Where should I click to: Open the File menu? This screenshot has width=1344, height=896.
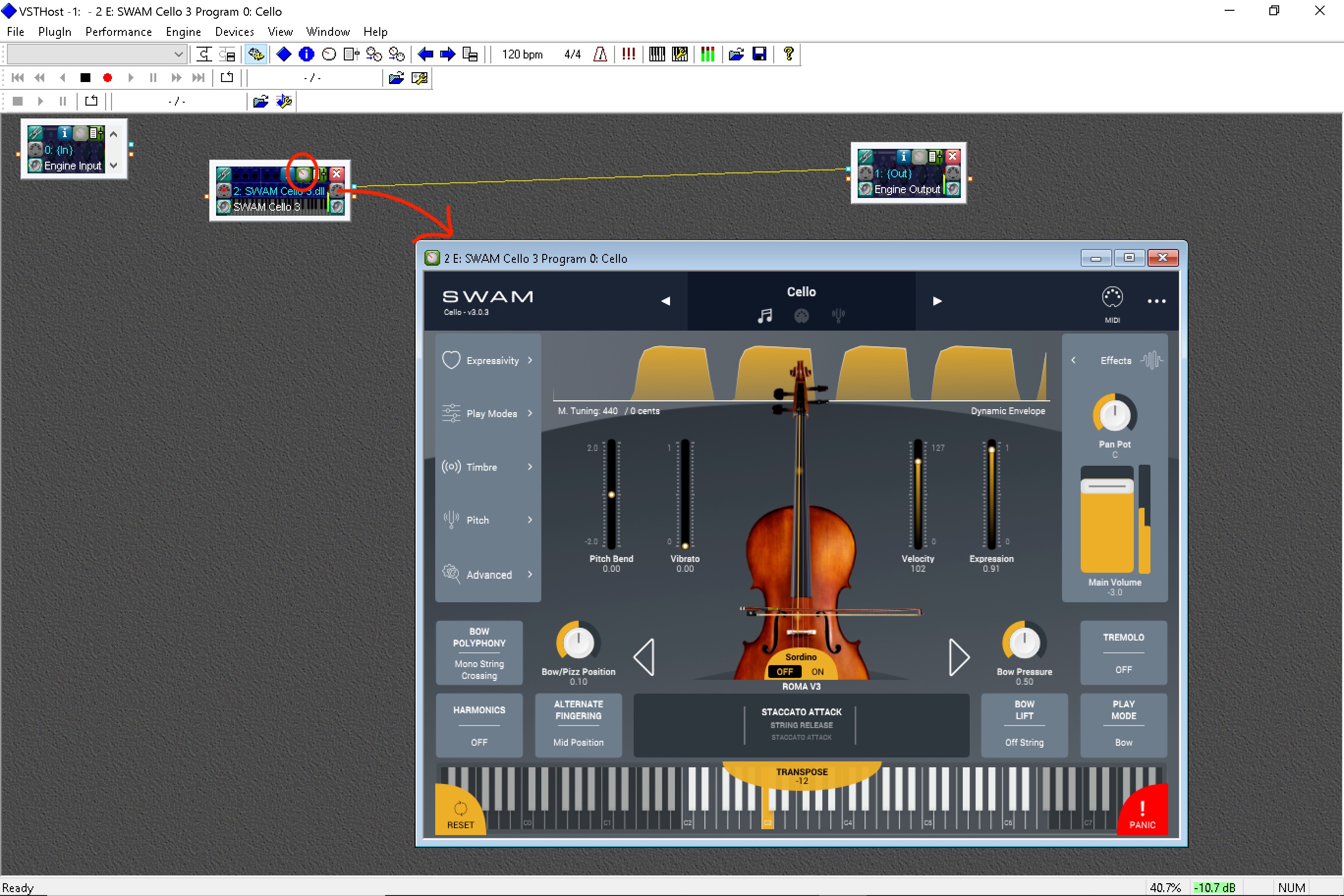point(15,32)
